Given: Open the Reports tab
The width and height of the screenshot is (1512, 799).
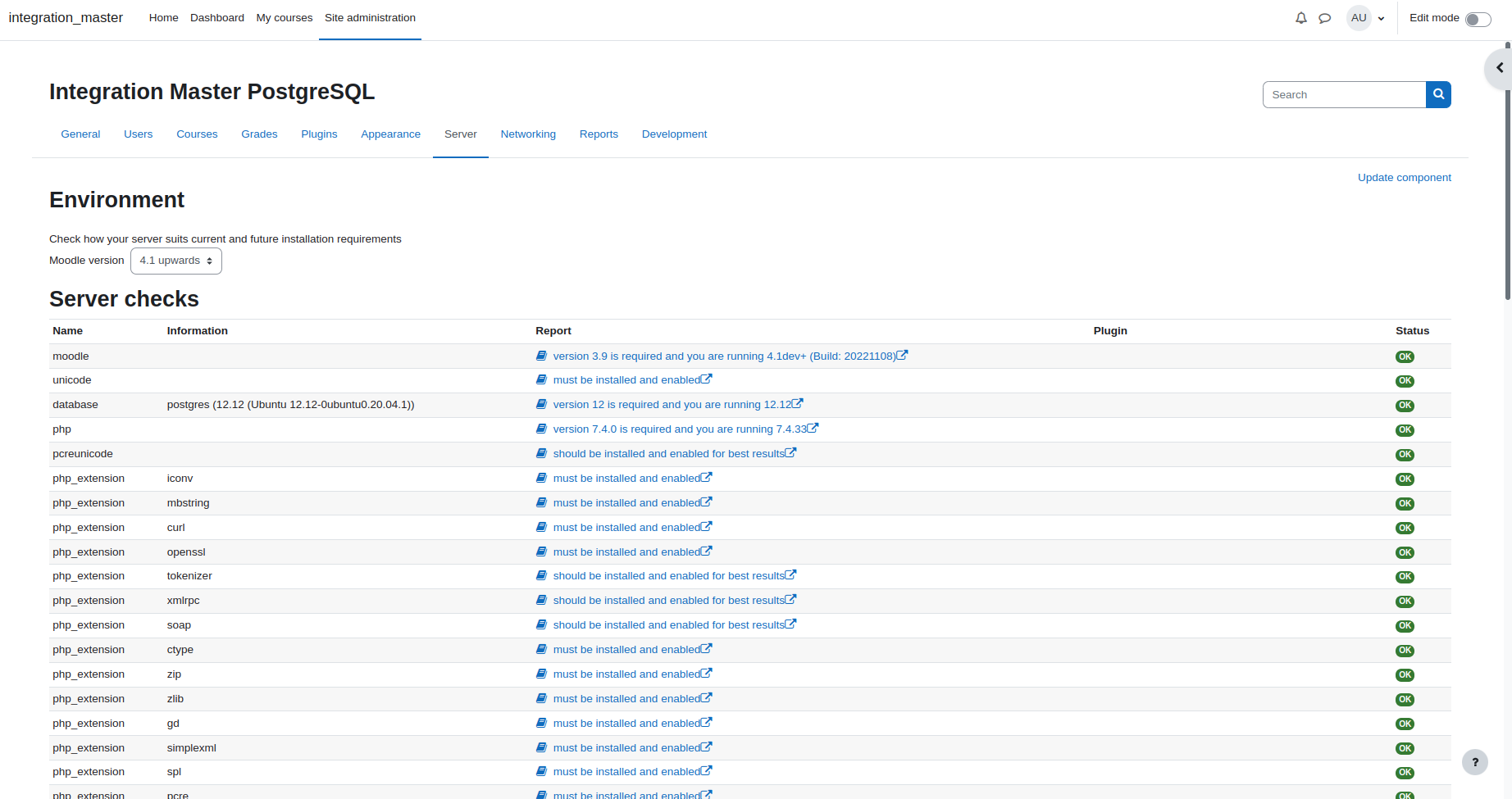Looking at the screenshot, I should tap(599, 134).
